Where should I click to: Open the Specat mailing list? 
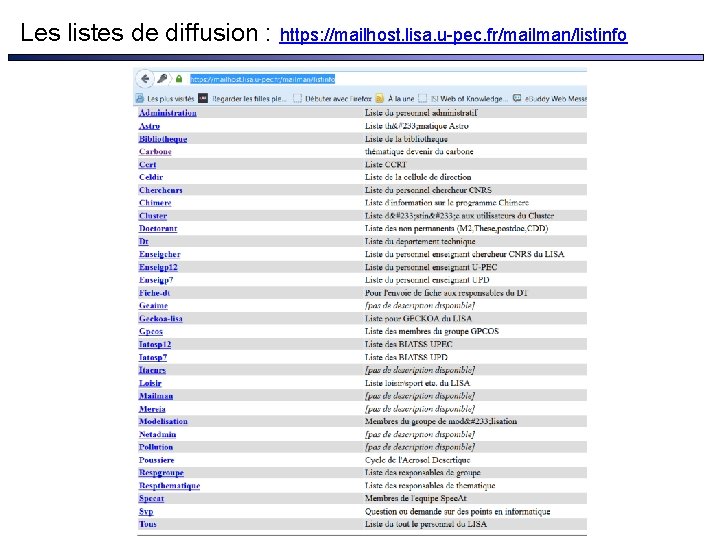[x=152, y=498]
